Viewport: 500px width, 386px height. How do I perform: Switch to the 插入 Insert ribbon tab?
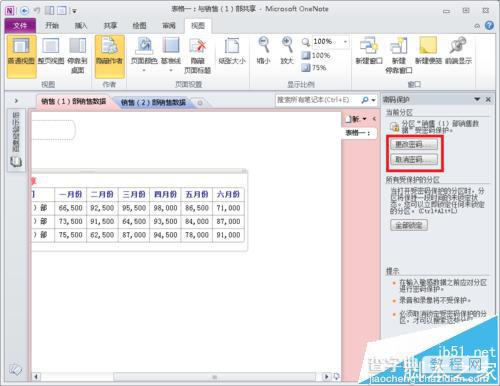81,25
